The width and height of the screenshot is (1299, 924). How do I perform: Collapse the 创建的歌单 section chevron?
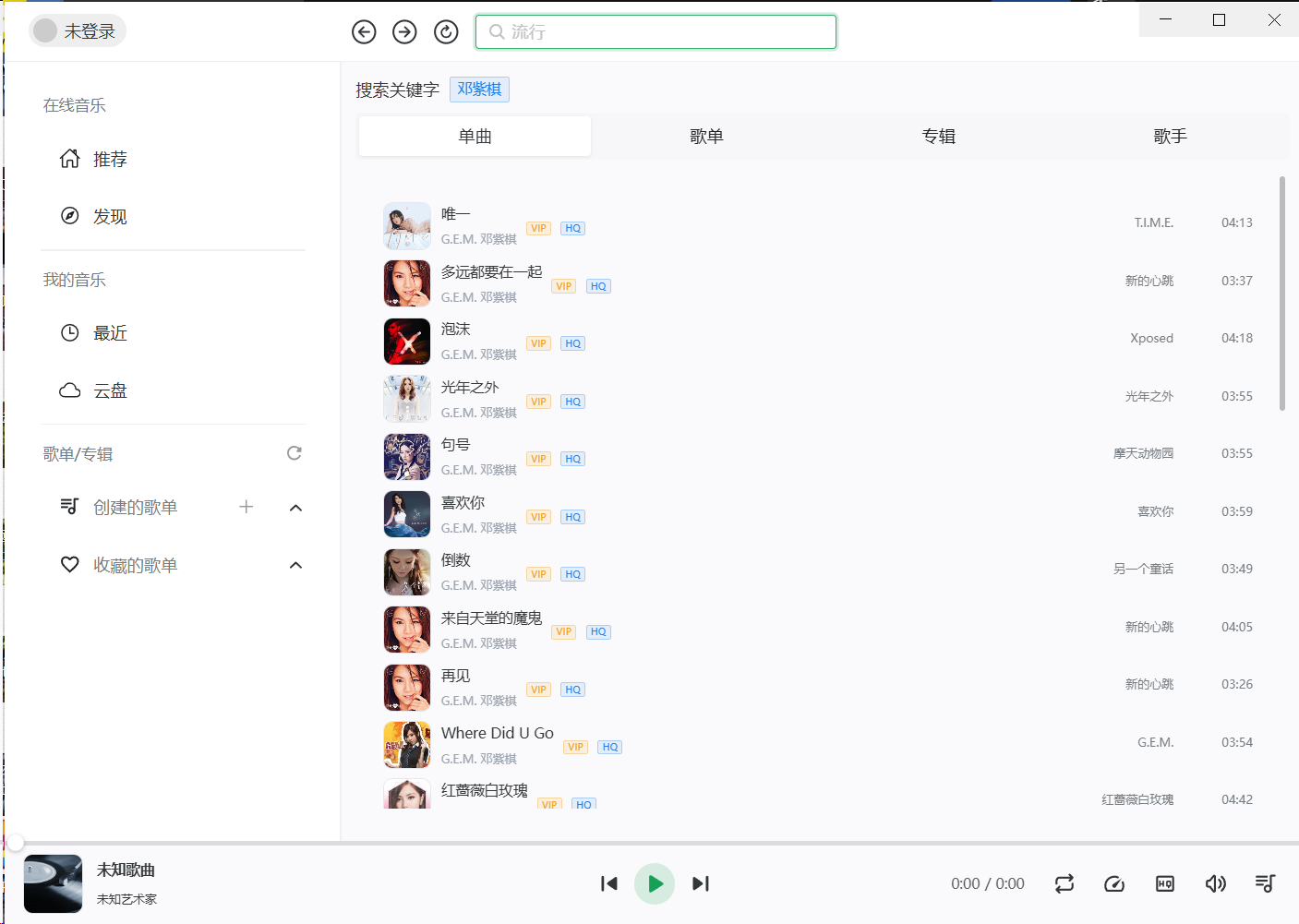(x=295, y=507)
